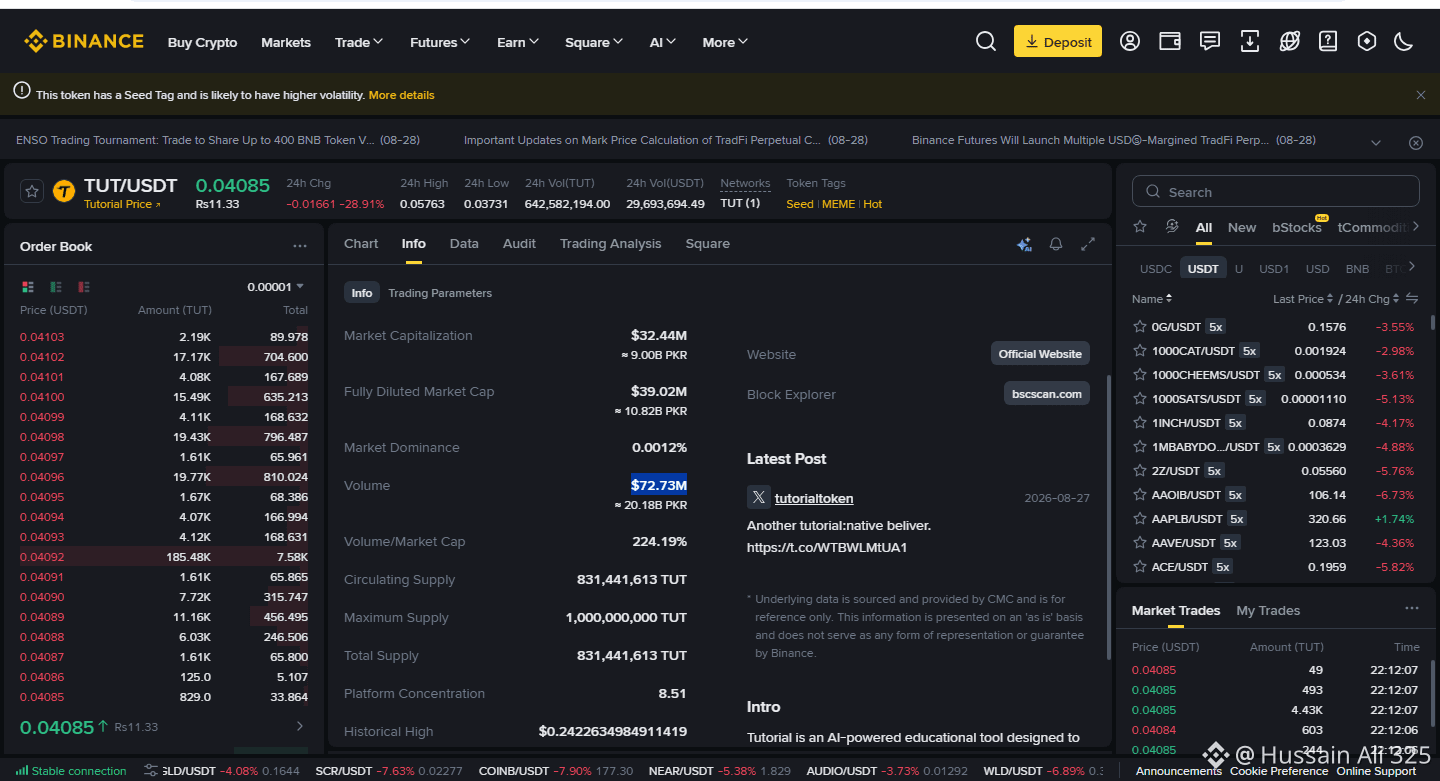Switch theme with the moon icon

(1404, 41)
